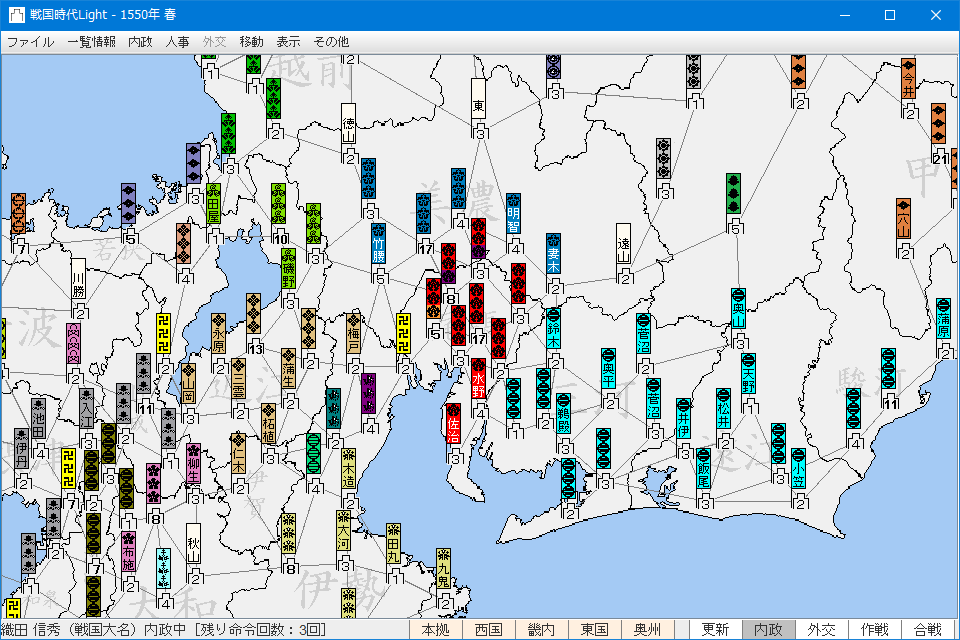The height and width of the screenshot is (640, 960).
Task: Click the 東 castle banner
Action: pyautogui.click(x=479, y=99)
